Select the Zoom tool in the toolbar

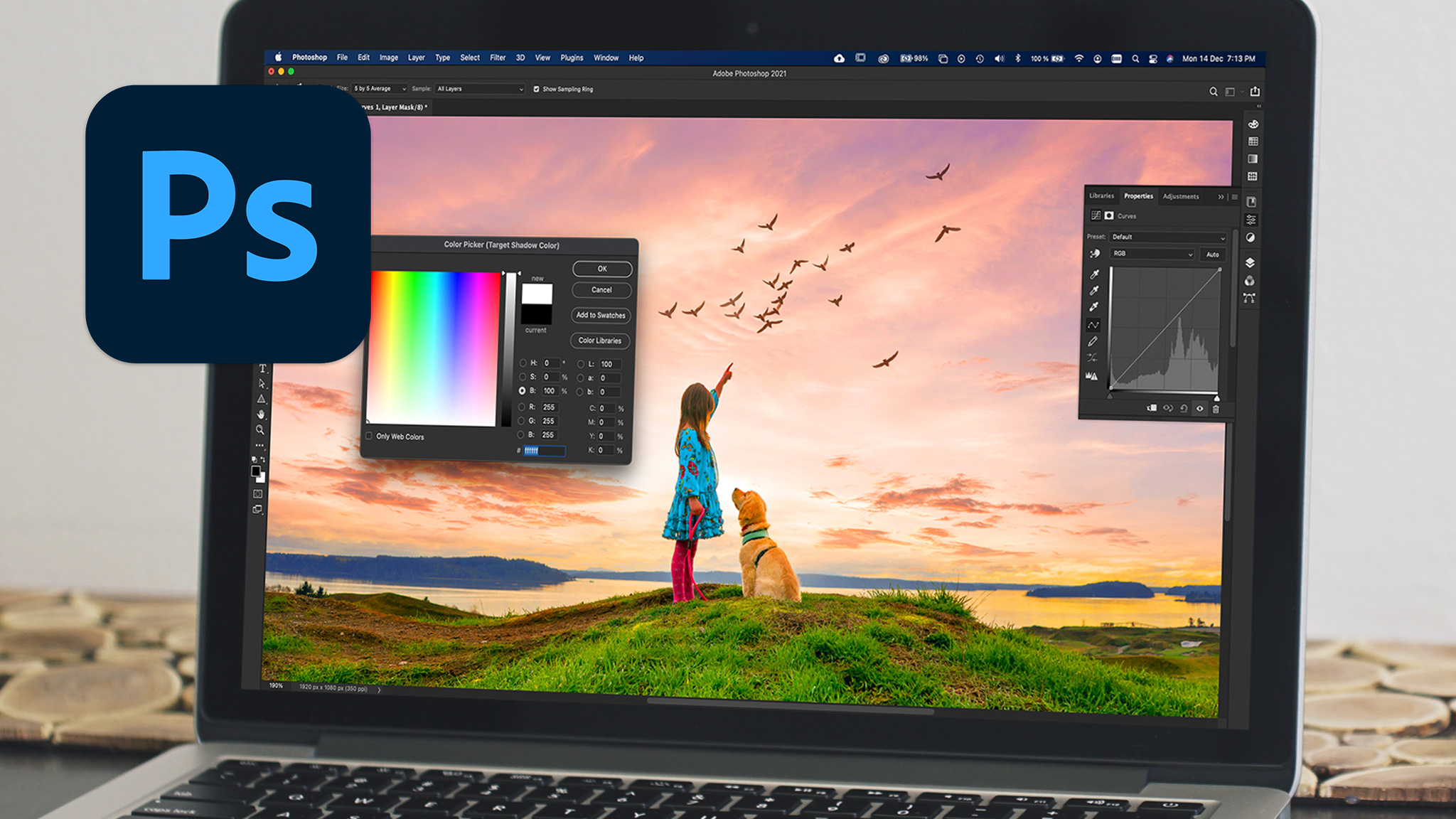pos(260,429)
